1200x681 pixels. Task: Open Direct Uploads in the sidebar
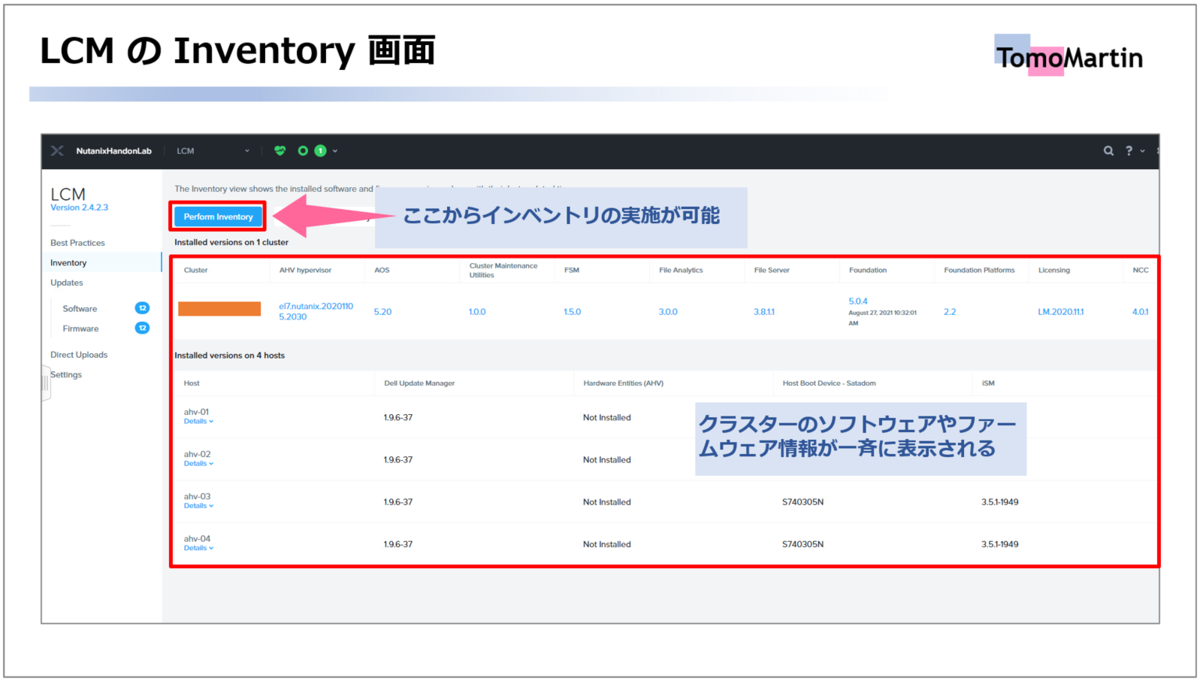79,355
